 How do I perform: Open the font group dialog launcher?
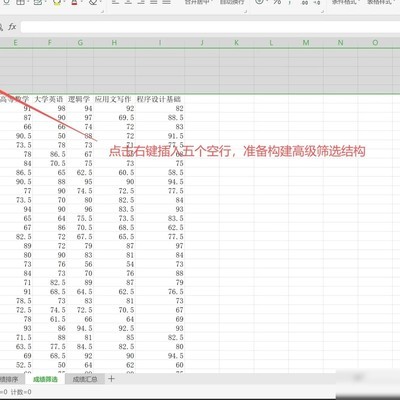point(102,11)
